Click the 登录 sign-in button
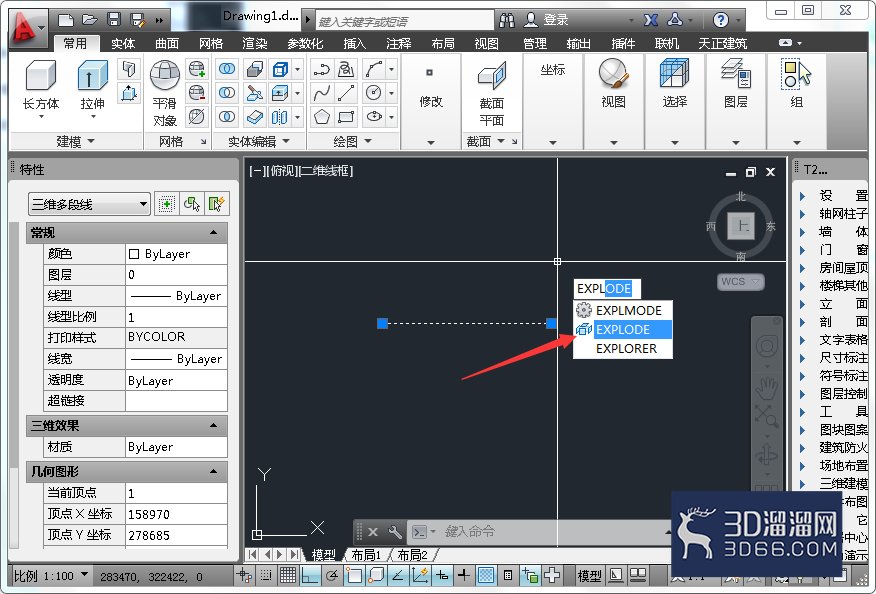Screen dimensions: 876x594 coord(546,20)
